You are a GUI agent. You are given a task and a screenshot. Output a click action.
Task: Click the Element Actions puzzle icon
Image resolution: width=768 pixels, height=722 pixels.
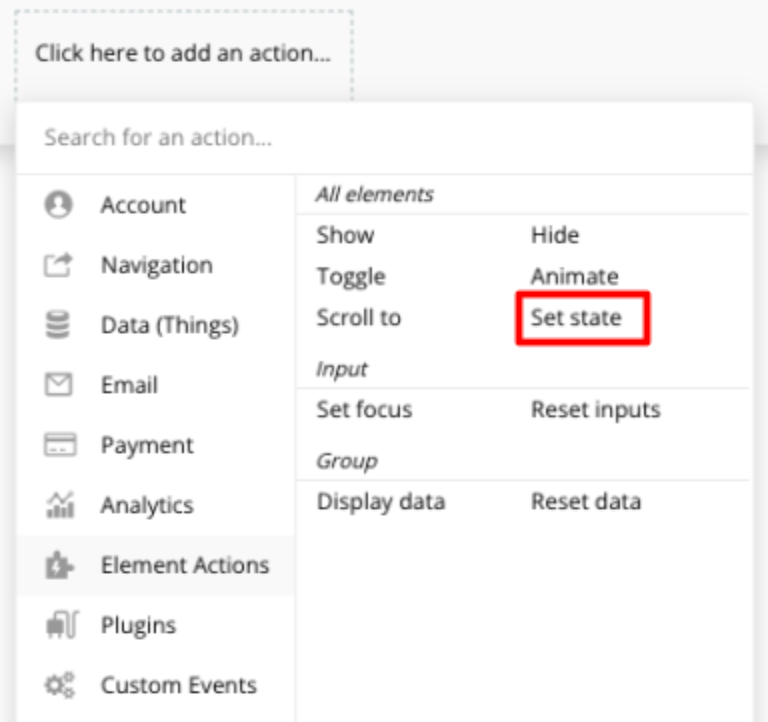pos(60,566)
